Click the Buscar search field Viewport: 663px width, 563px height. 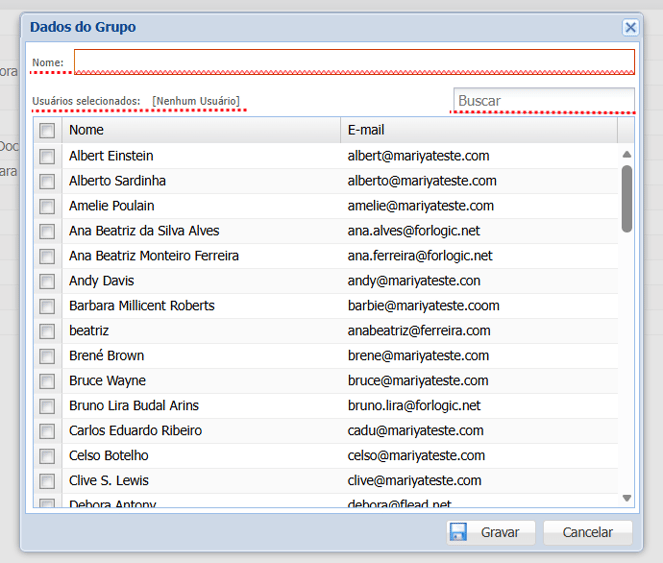[543, 101]
